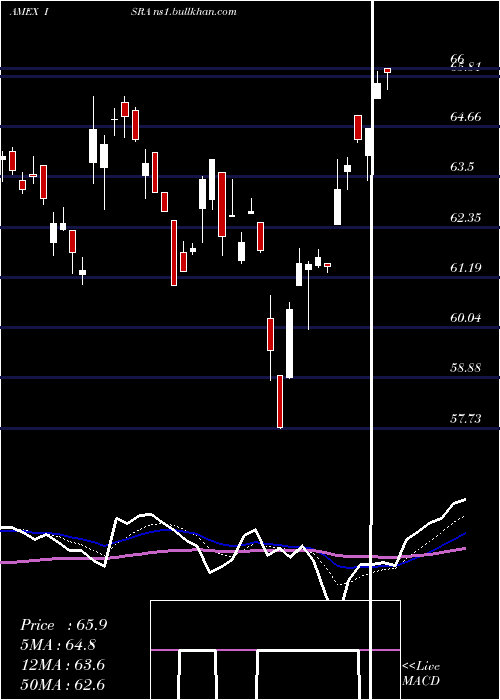Click the 5MA : 64.8 value

pos(59,645)
